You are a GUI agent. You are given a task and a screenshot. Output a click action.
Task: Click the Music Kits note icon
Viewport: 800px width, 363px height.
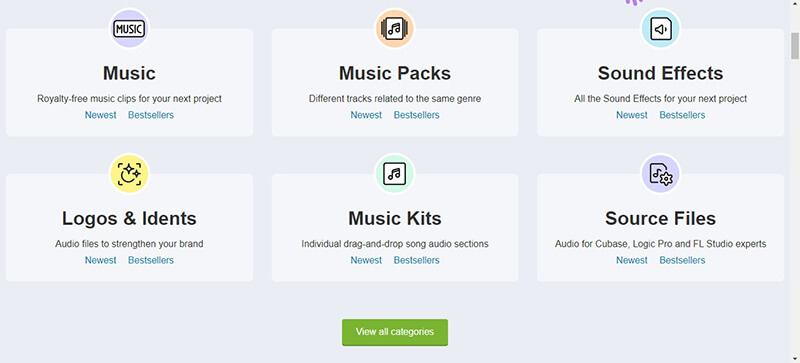pos(395,174)
